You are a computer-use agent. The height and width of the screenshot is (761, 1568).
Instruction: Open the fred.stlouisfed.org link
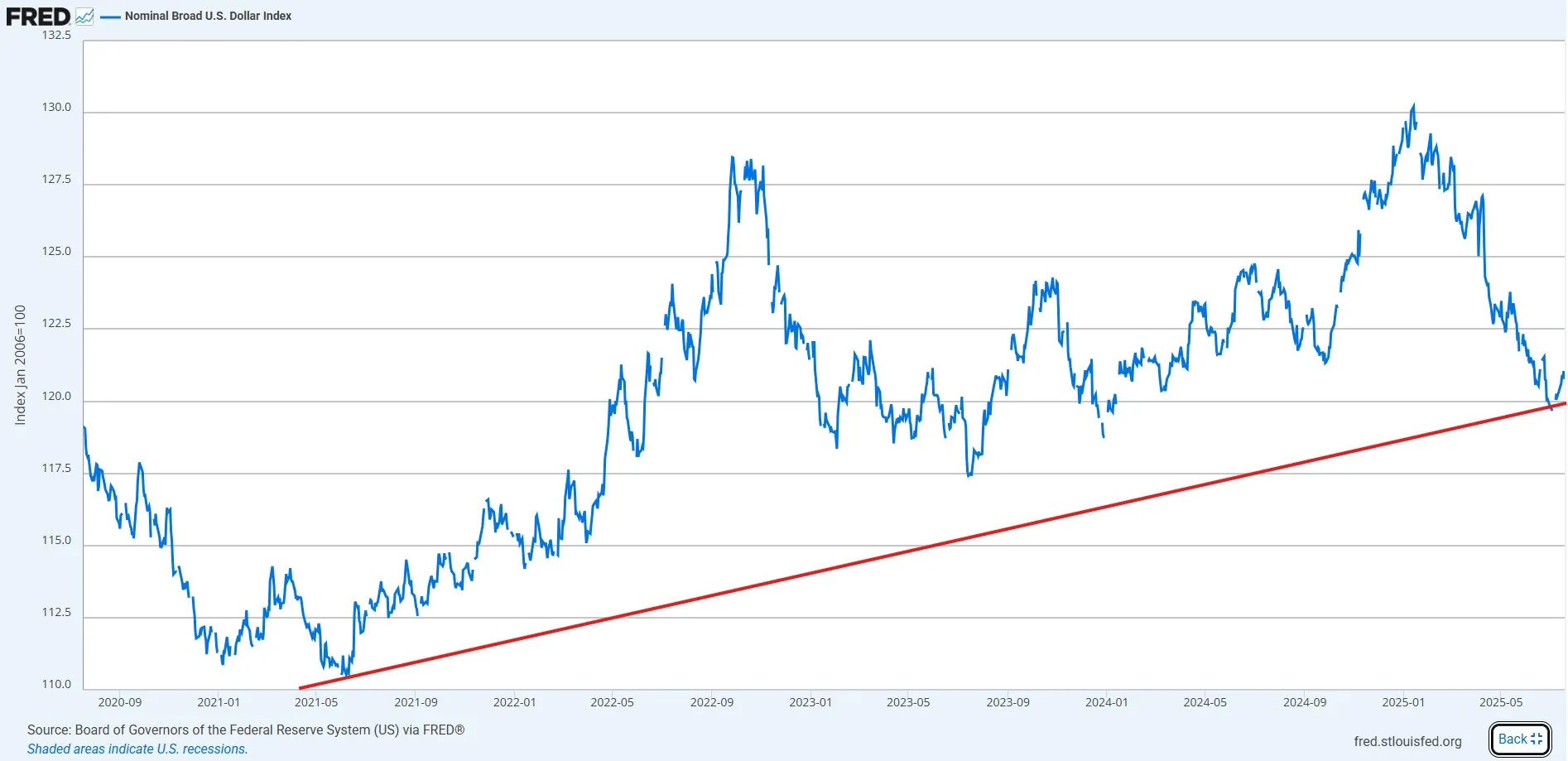click(1407, 741)
